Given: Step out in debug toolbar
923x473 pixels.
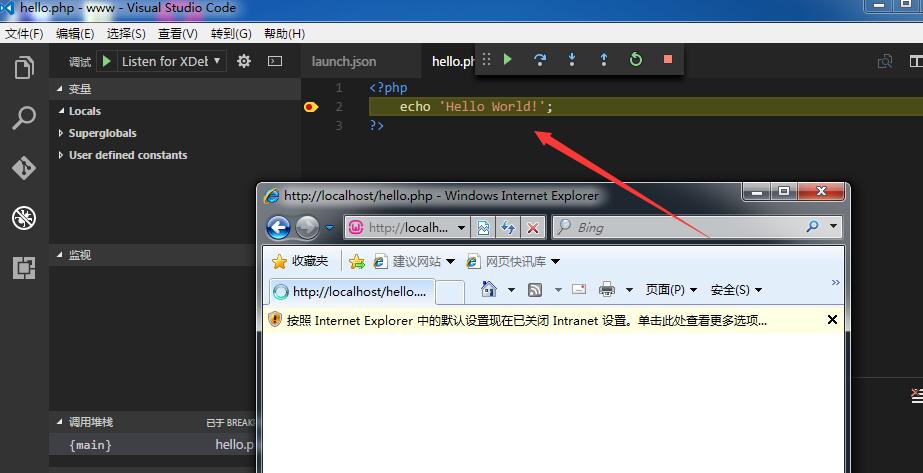Looking at the screenshot, I should pyautogui.click(x=603, y=59).
